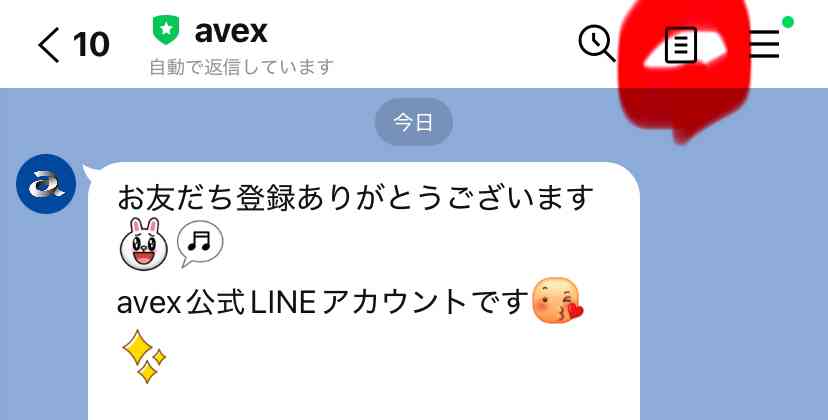The width and height of the screenshot is (828, 420).
Task: Tap the お友だち登録ありがとうございます message text
Action: click(355, 197)
